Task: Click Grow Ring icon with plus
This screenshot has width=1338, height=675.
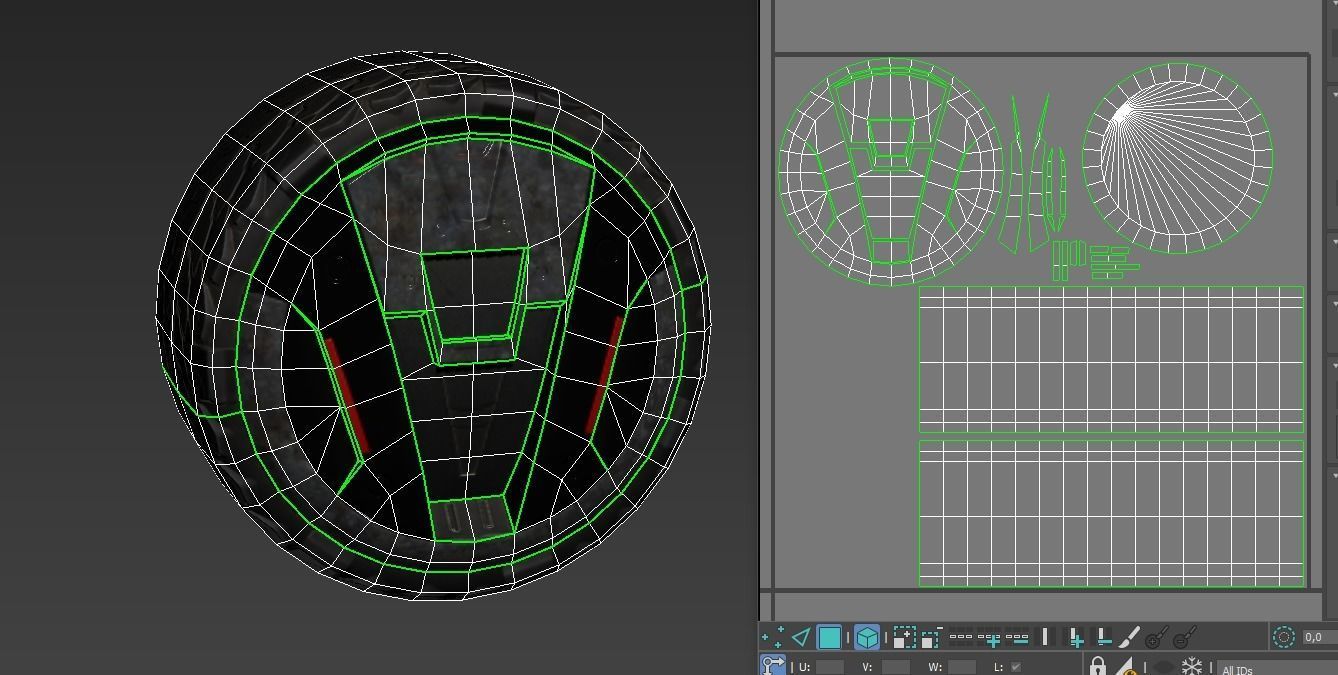Action: click(x=1075, y=638)
